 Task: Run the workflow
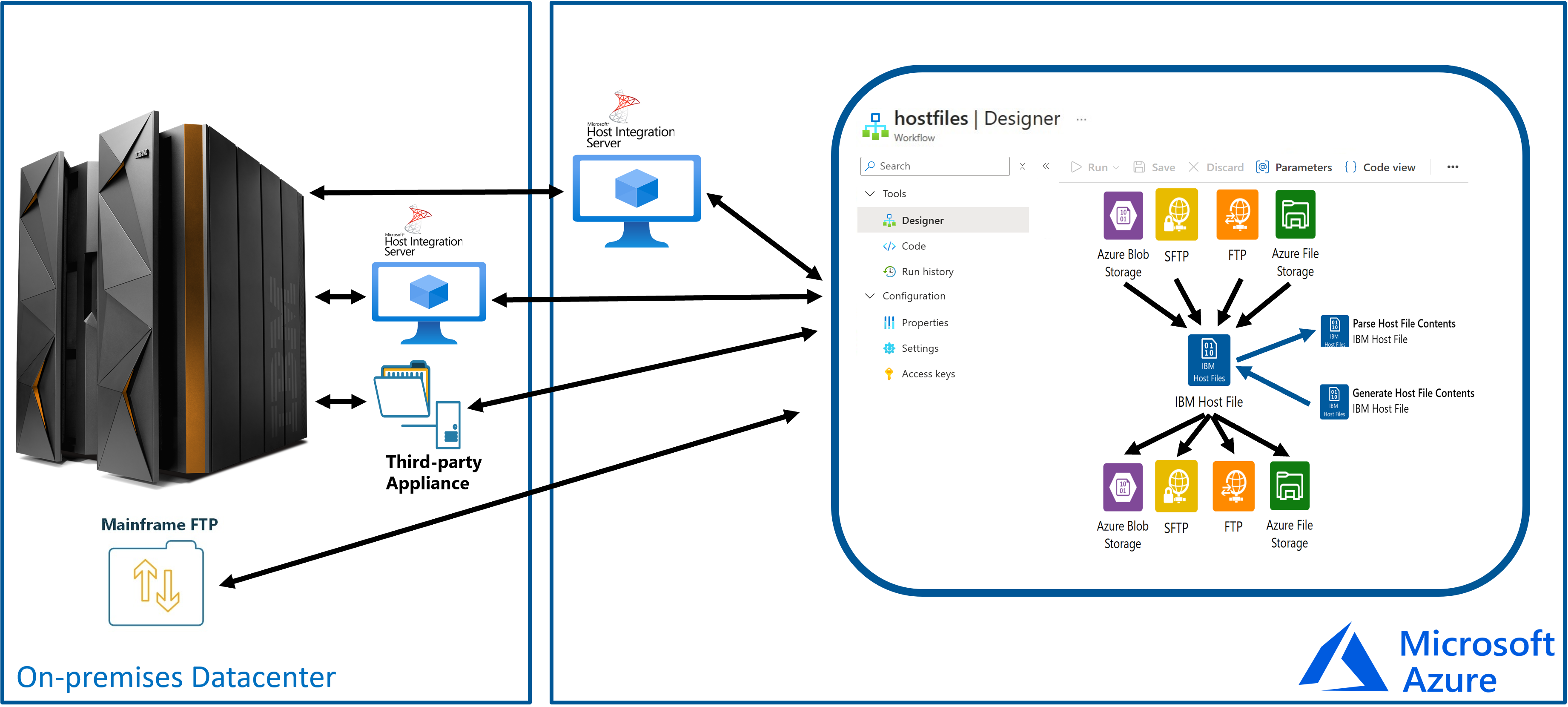click(x=1089, y=167)
